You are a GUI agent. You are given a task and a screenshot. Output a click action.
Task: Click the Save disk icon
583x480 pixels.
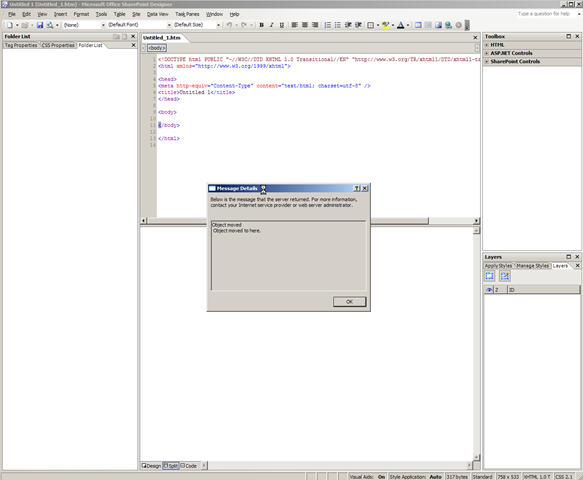click(40, 25)
